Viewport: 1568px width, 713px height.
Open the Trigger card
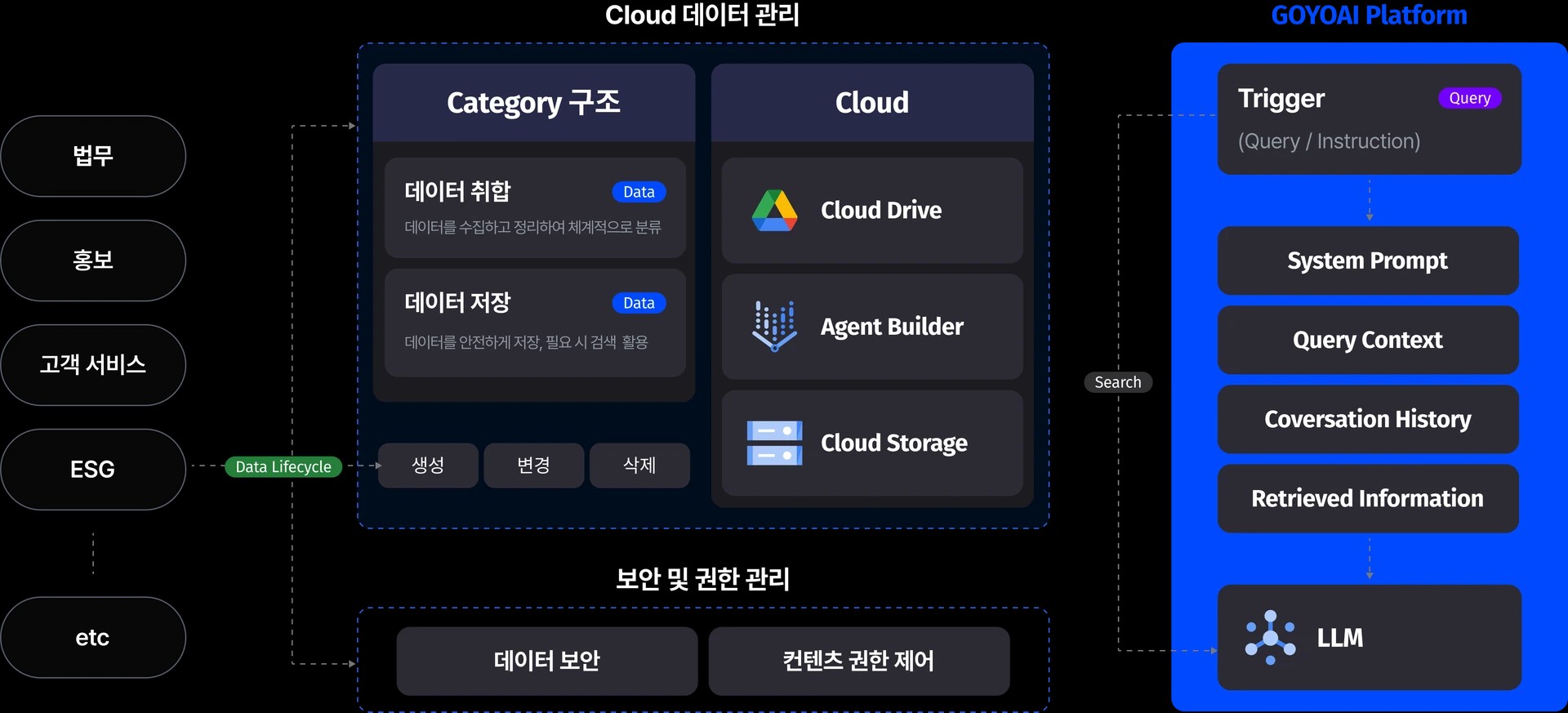(x=1370, y=119)
